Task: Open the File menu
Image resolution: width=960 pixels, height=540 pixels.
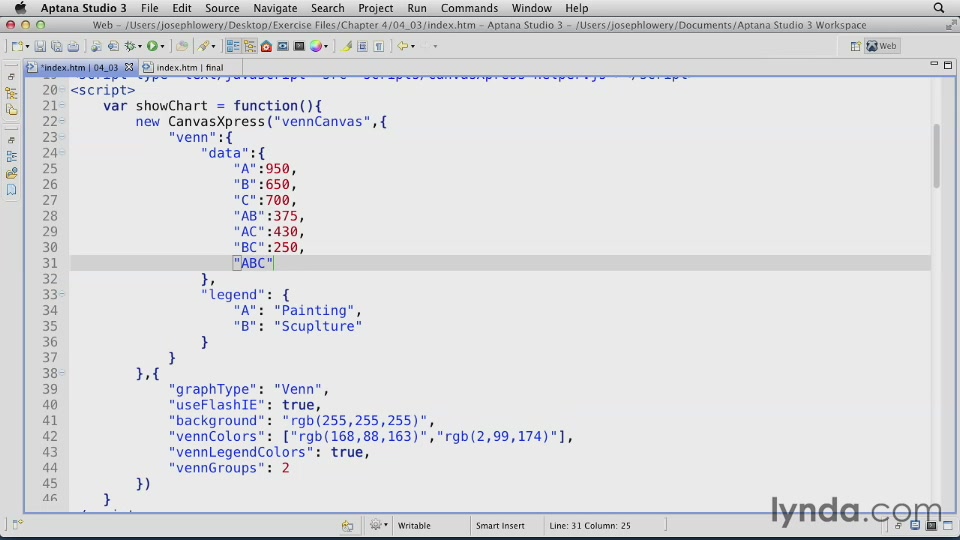Action: pos(149,8)
